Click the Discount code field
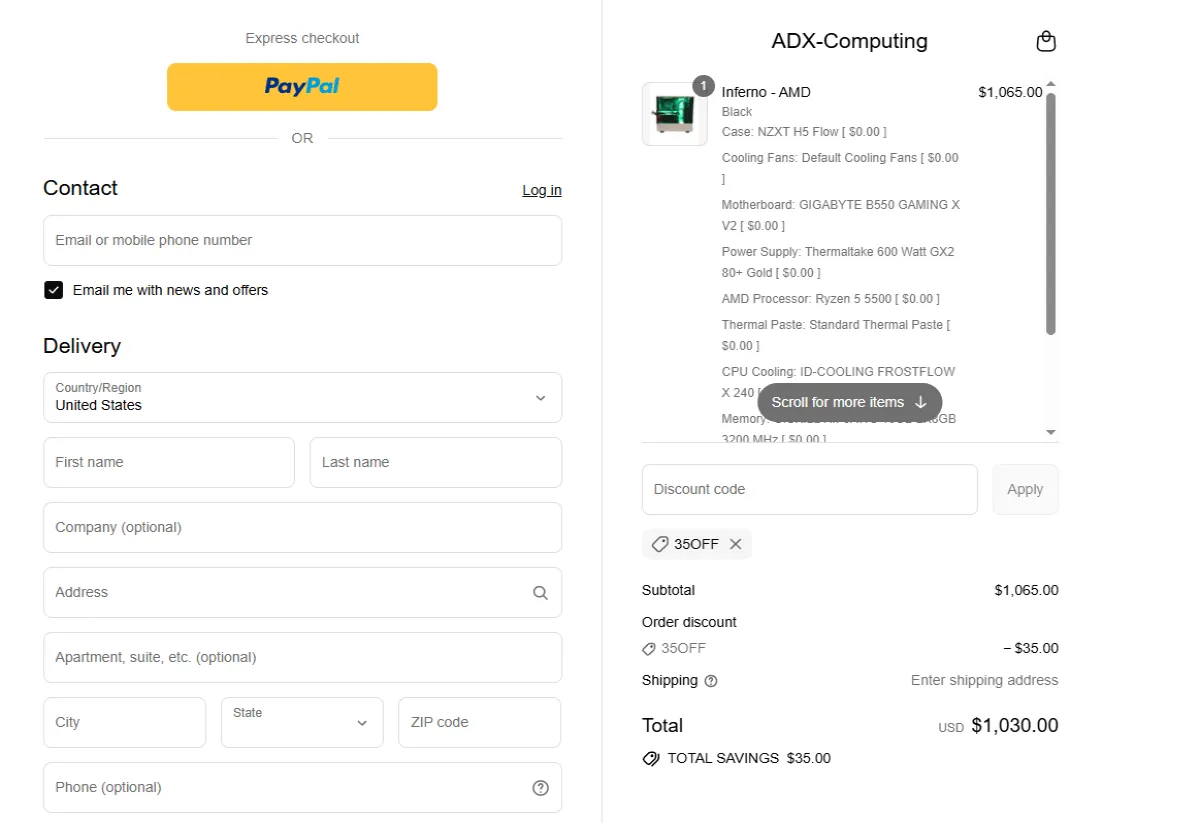Image resolution: width=1200 pixels, height=823 pixels. point(809,489)
